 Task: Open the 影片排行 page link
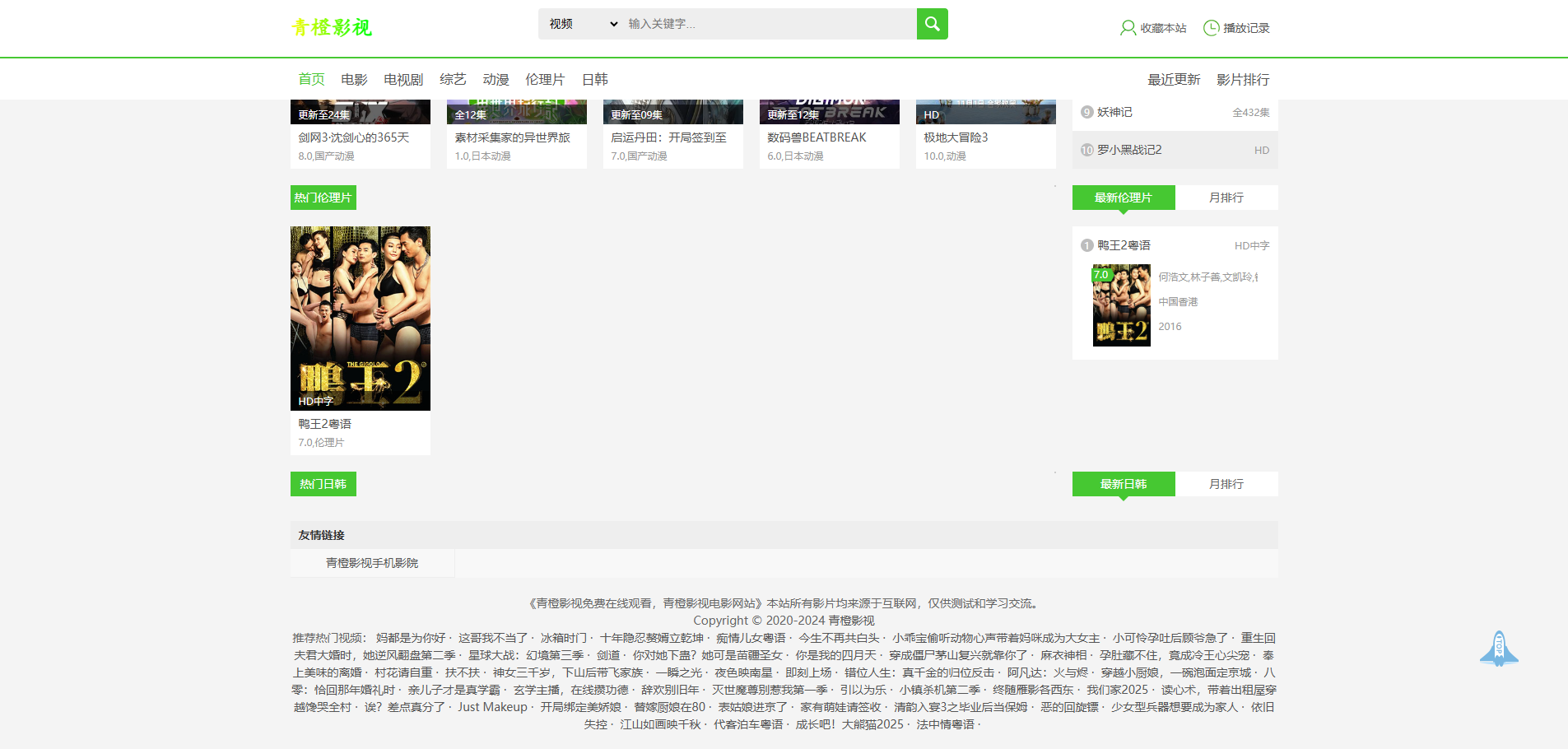click(x=1243, y=80)
